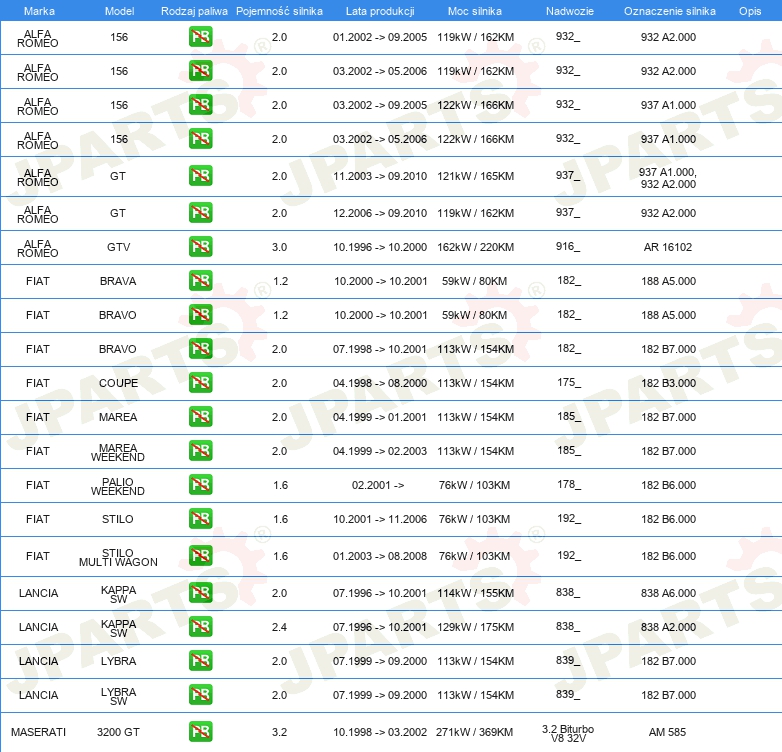Click the body code 916_

(x=568, y=246)
